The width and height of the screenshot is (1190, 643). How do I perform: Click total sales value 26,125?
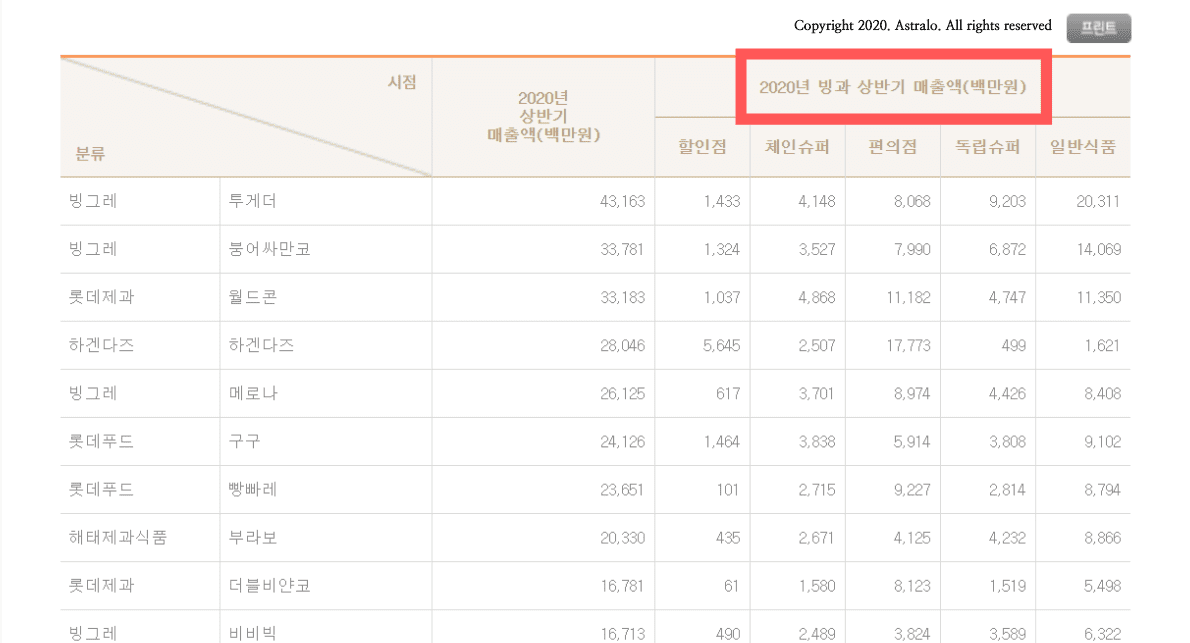pos(622,393)
